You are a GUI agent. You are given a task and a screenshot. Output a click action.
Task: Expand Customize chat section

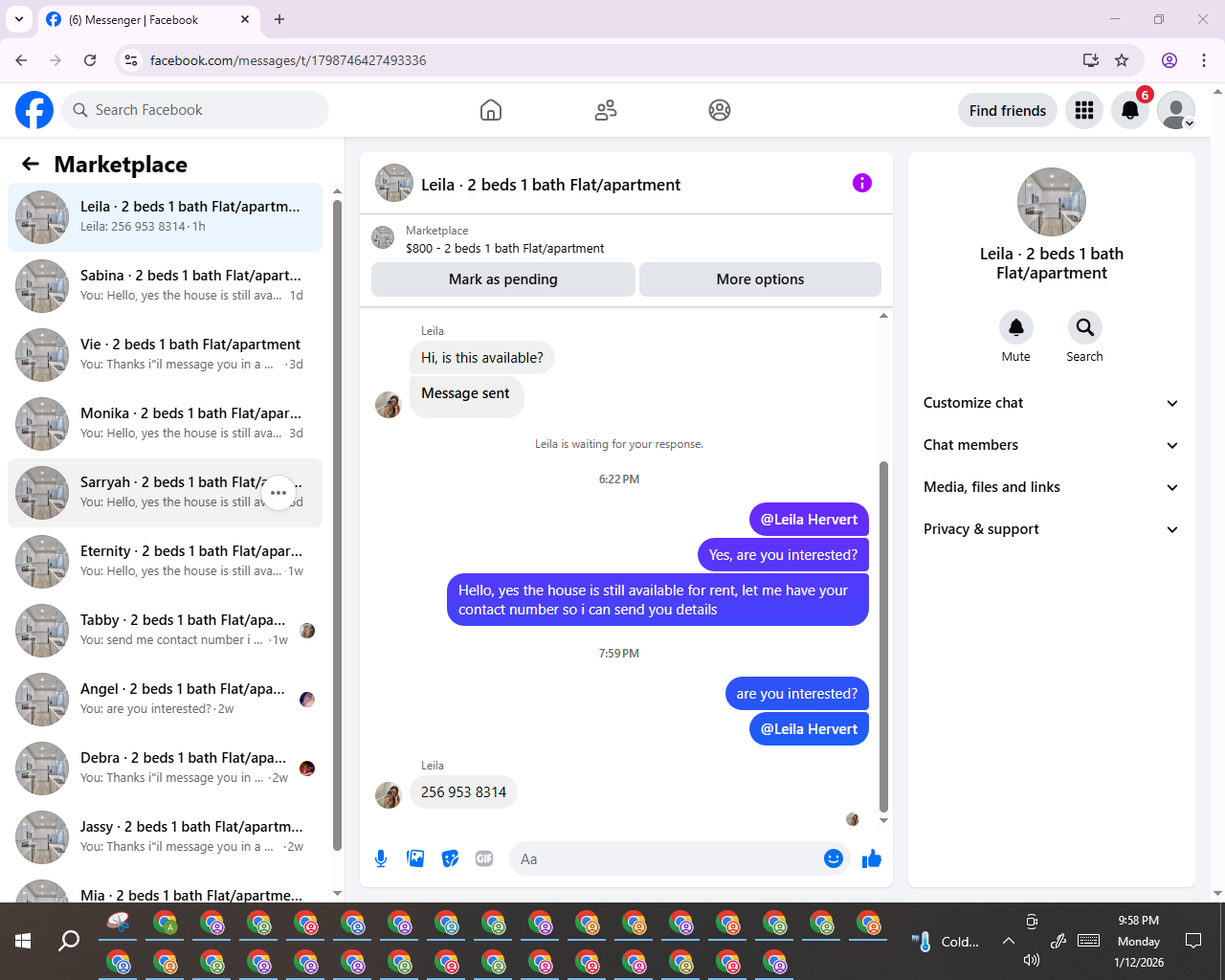click(x=1051, y=403)
